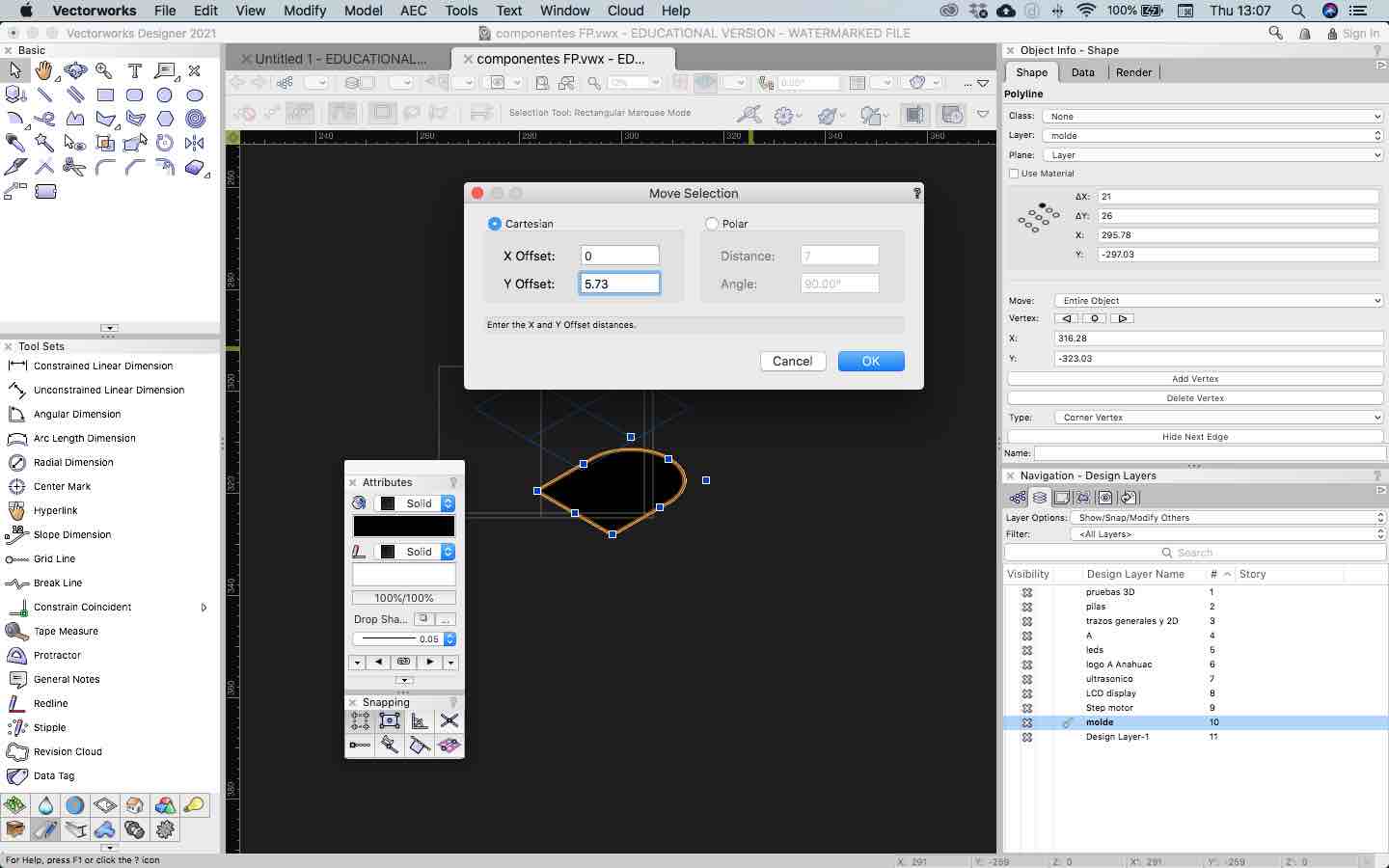Pick the Fillet tool

(x=104, y=167)
